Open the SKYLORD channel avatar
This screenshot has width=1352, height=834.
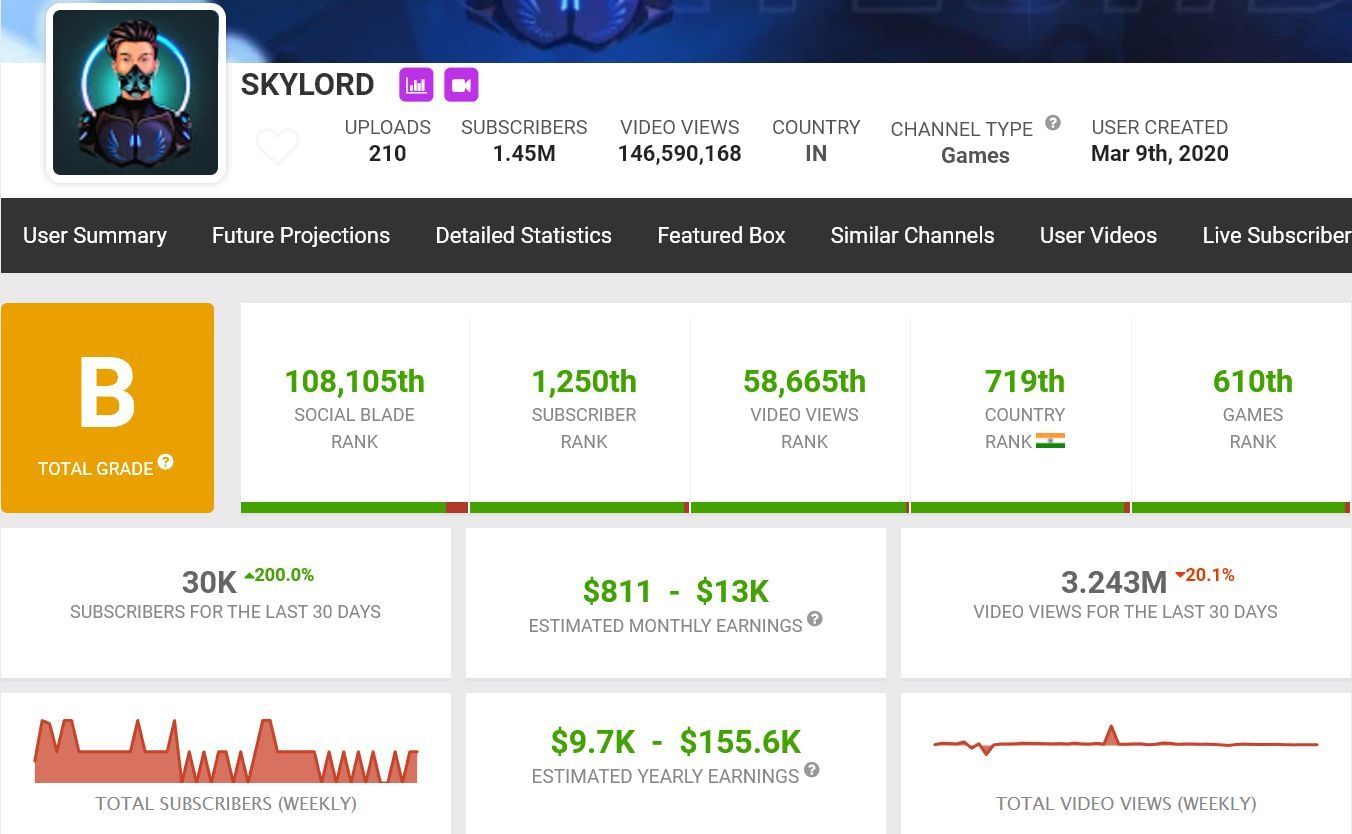[x=136, y=93]
